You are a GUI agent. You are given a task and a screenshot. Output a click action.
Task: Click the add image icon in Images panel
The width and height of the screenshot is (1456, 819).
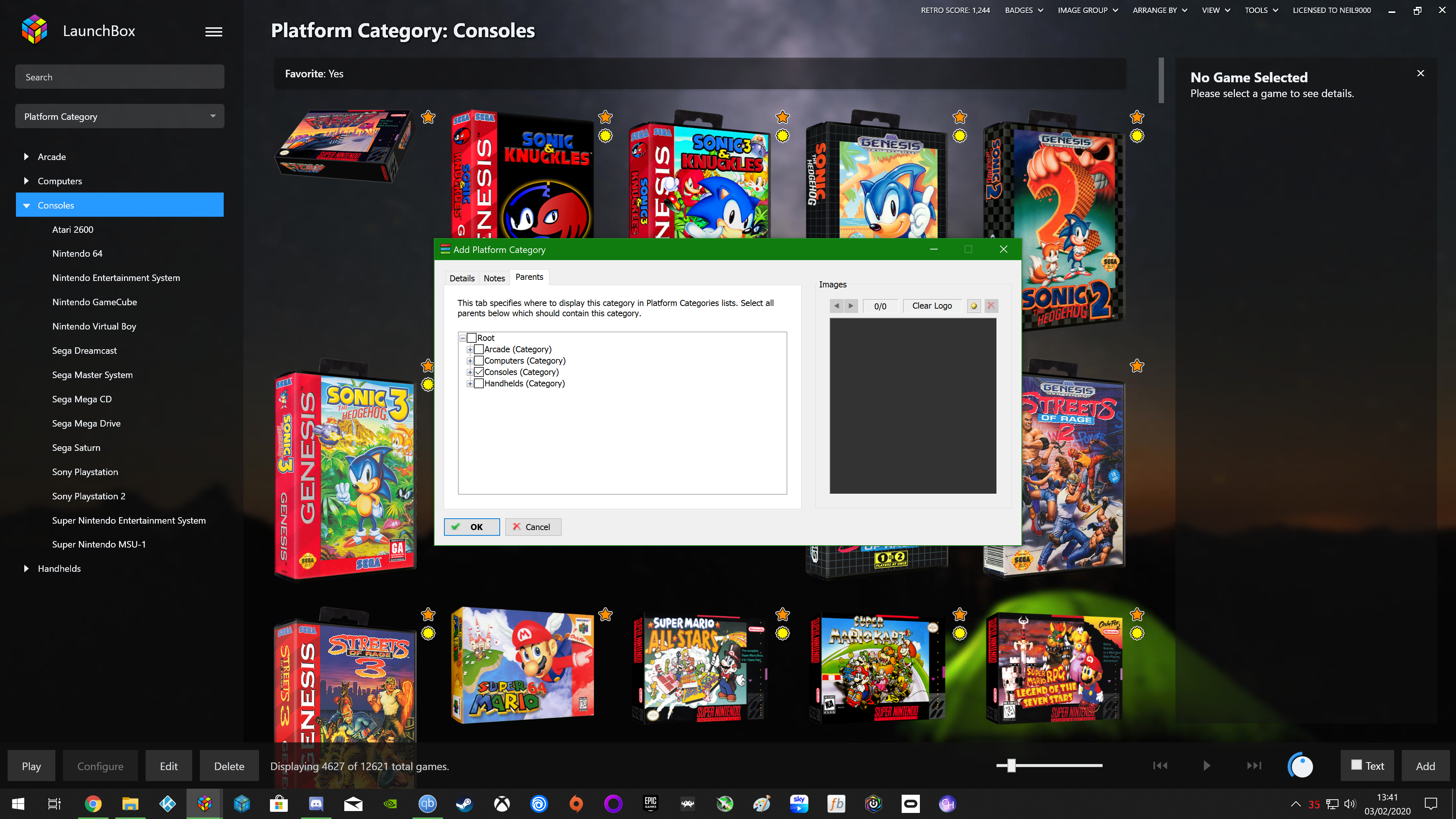(x=973, y=306)
